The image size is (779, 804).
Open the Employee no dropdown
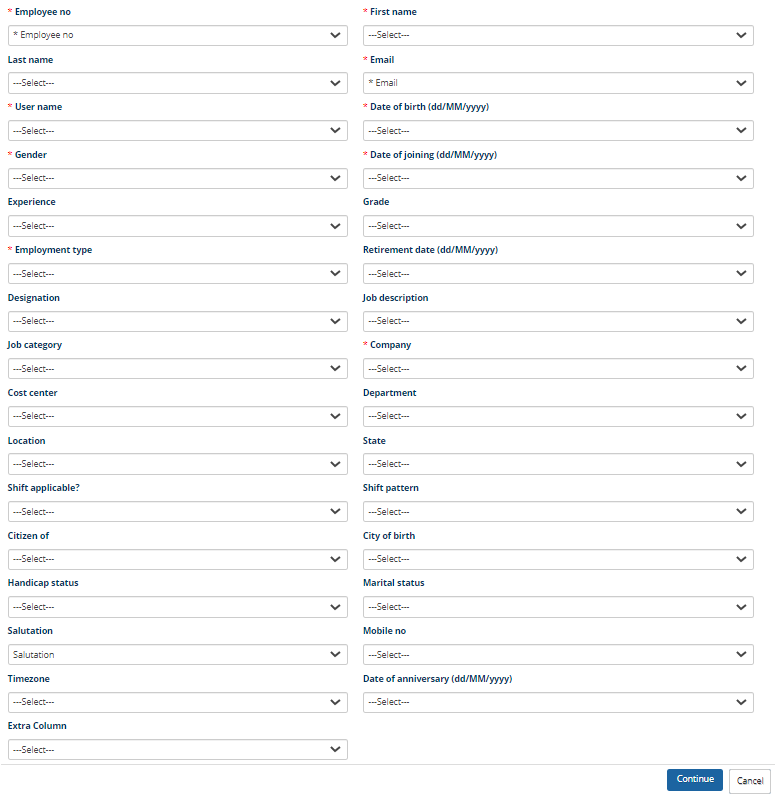pyautogui.click(x=178, y=35)
